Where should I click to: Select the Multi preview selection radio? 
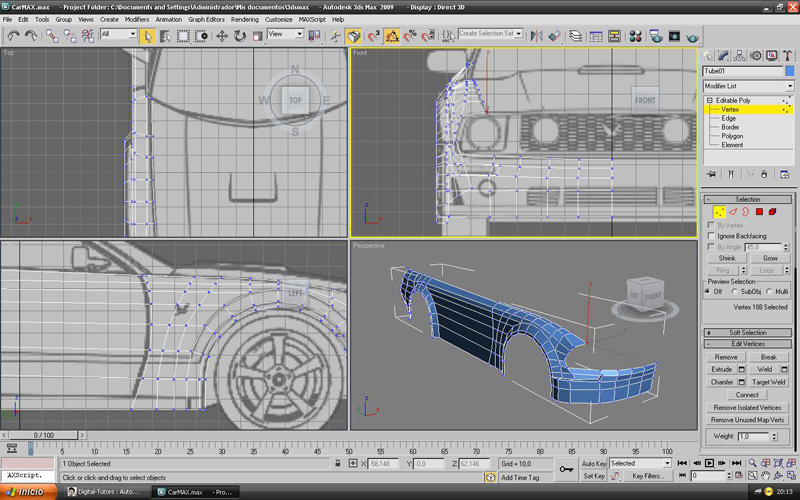(x=770, y=291)
